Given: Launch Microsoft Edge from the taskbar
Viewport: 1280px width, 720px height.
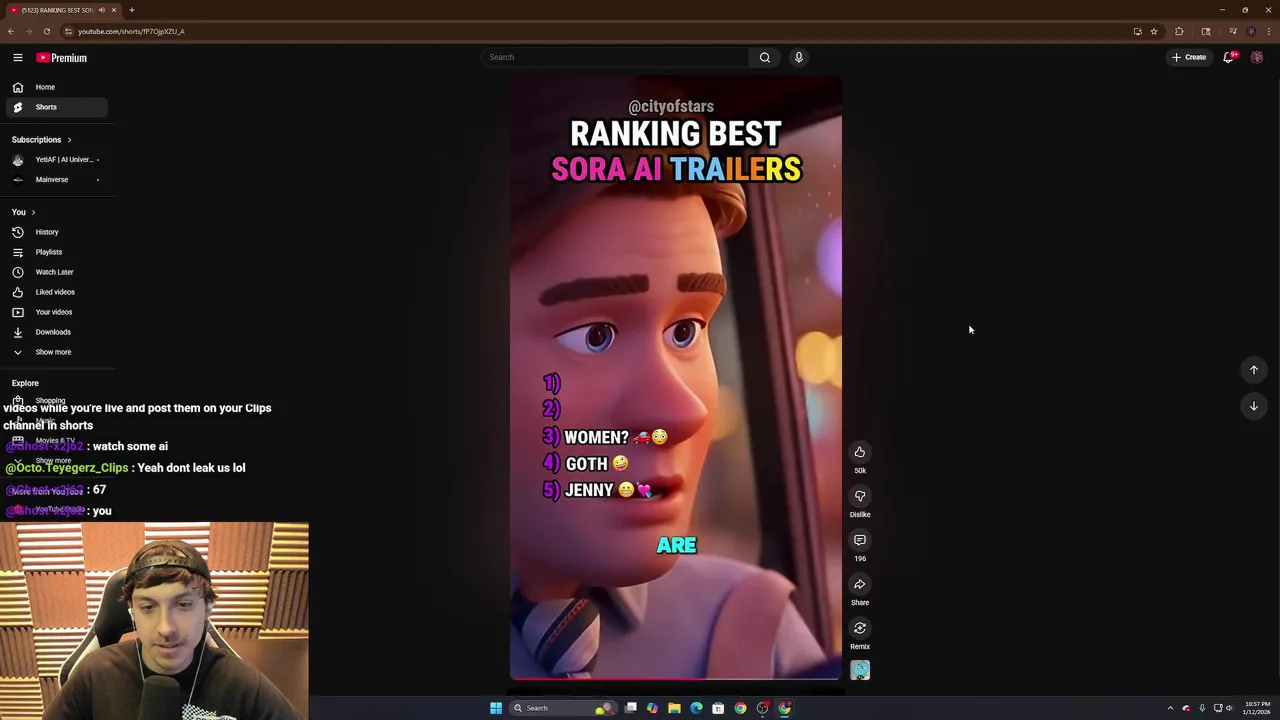Looking at the screenshot, I should [x=696, y=708].
